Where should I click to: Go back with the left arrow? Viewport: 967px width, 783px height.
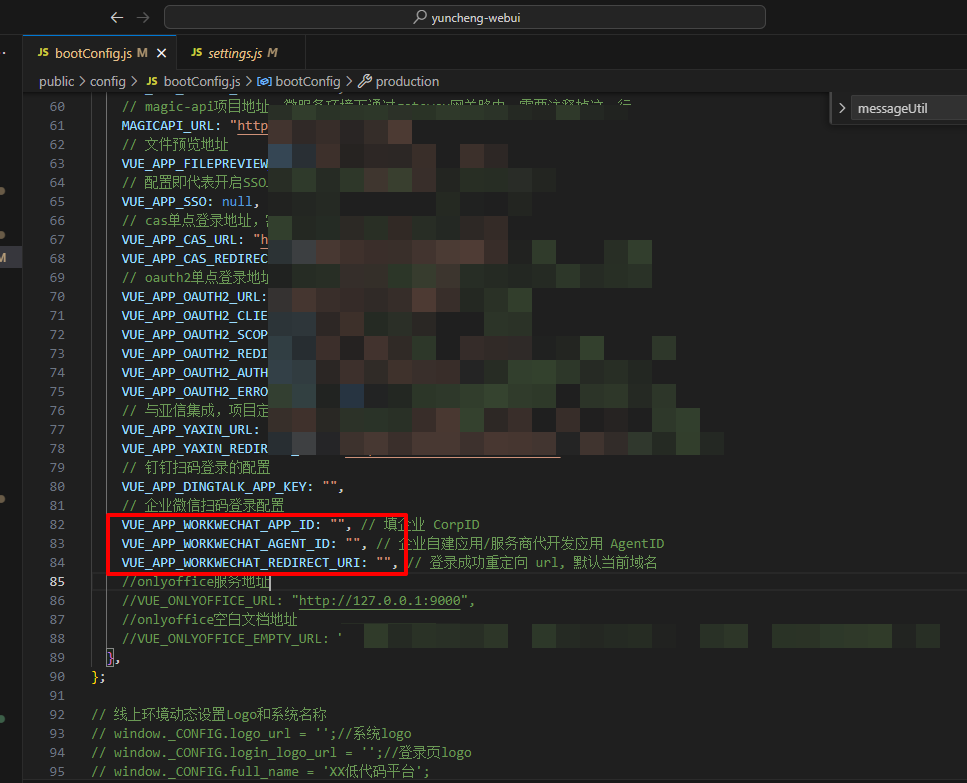pyautogui.click(x=117, y=18)
